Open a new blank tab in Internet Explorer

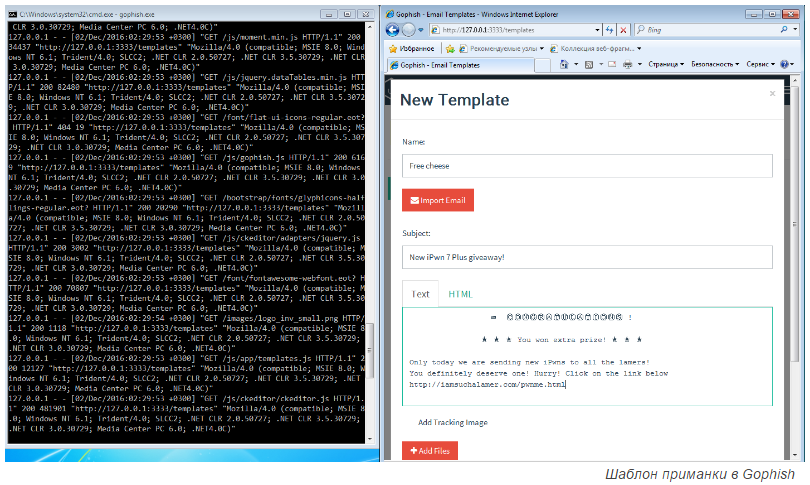coord(542,65)
